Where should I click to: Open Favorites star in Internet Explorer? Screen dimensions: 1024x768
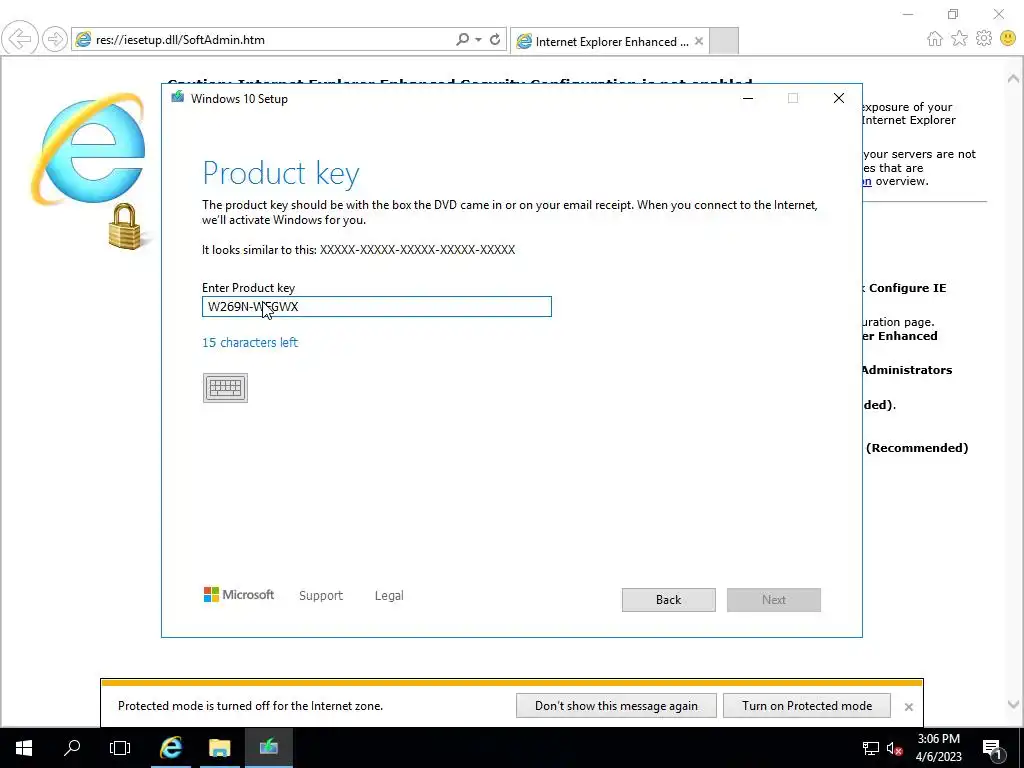tap(959, 39)
